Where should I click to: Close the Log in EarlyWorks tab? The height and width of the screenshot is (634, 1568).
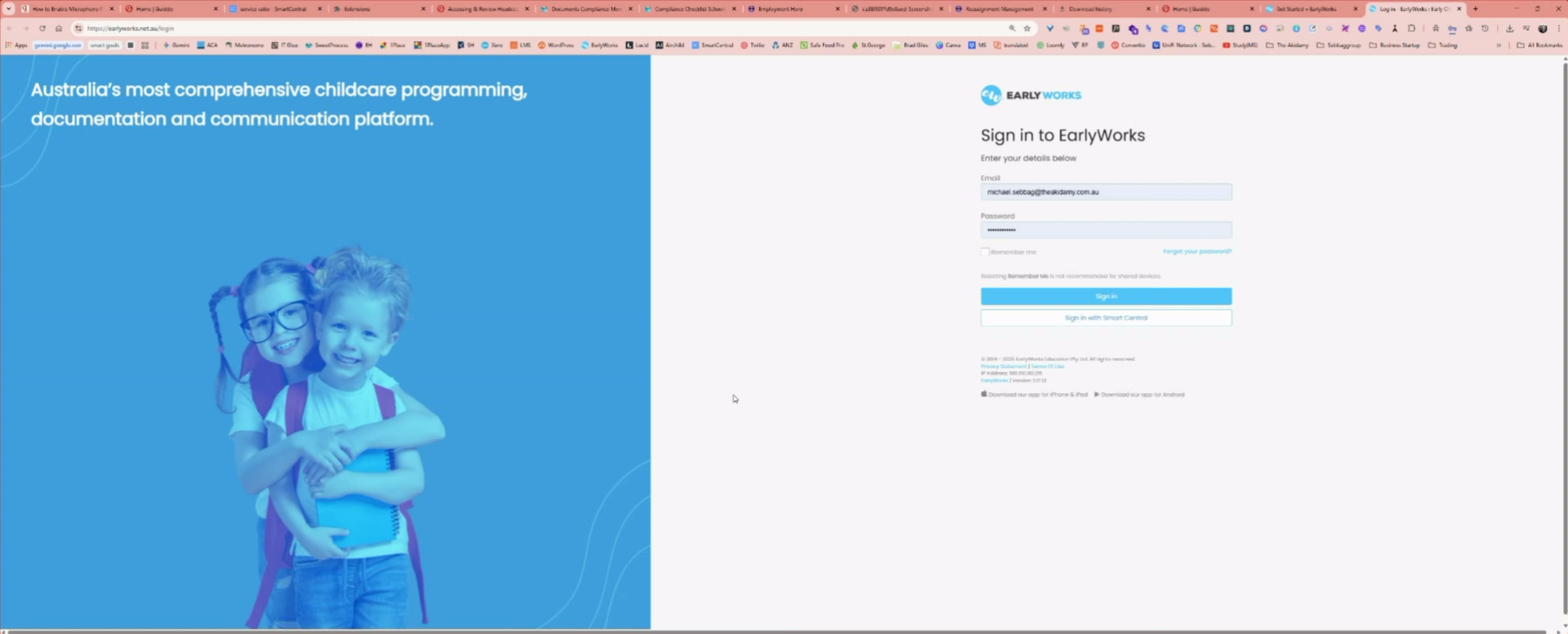(1459, 9)
